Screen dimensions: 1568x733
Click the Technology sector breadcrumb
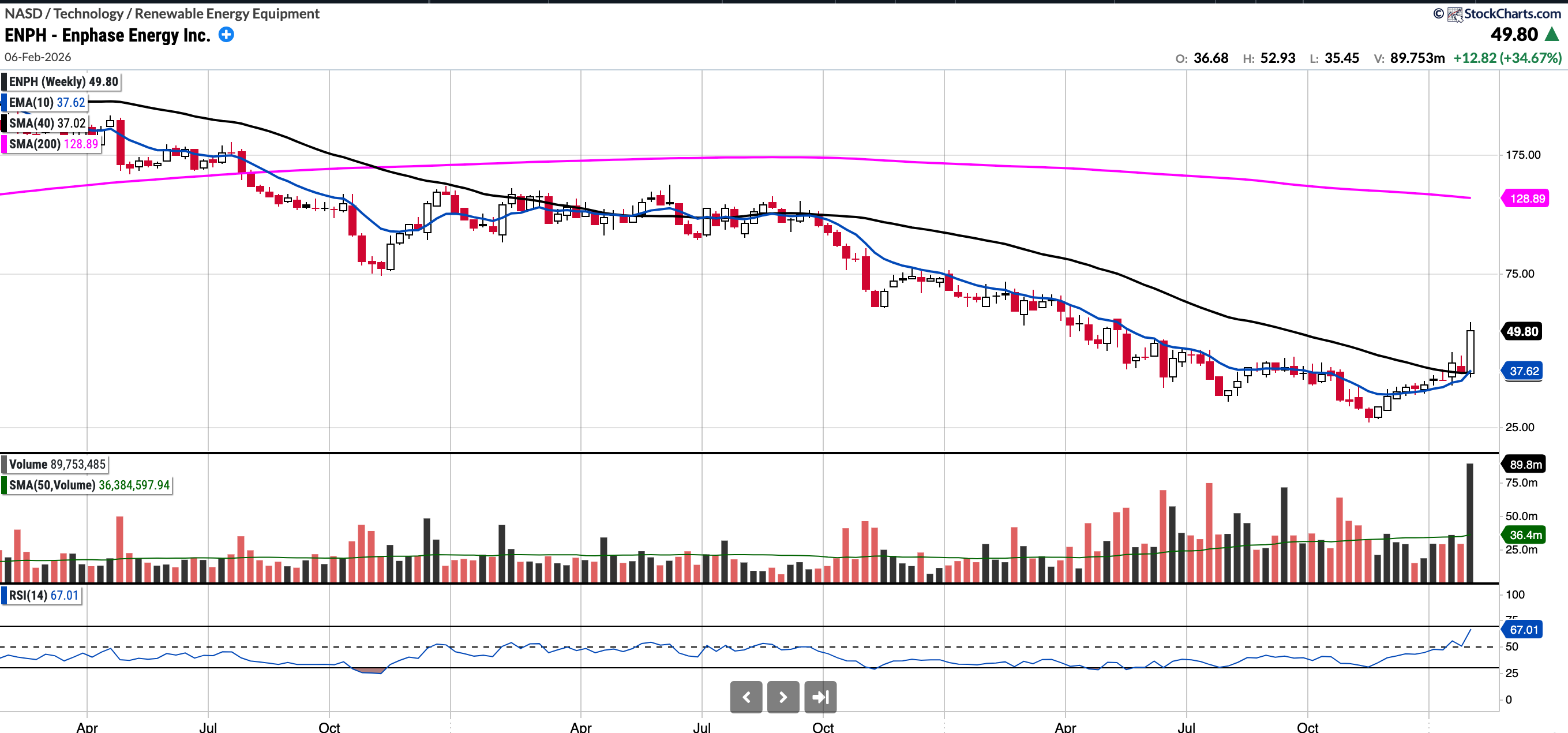pos(88,13)
